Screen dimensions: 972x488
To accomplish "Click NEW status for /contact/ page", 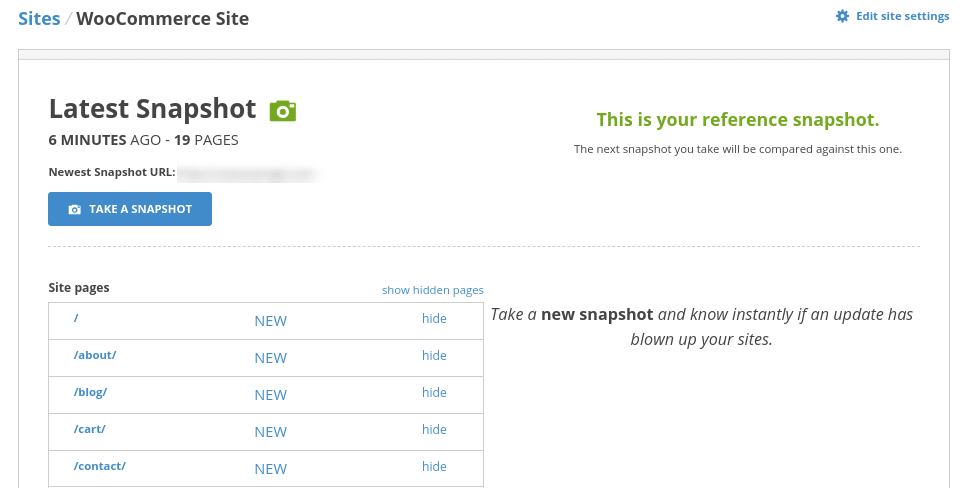I will [270, 469].
